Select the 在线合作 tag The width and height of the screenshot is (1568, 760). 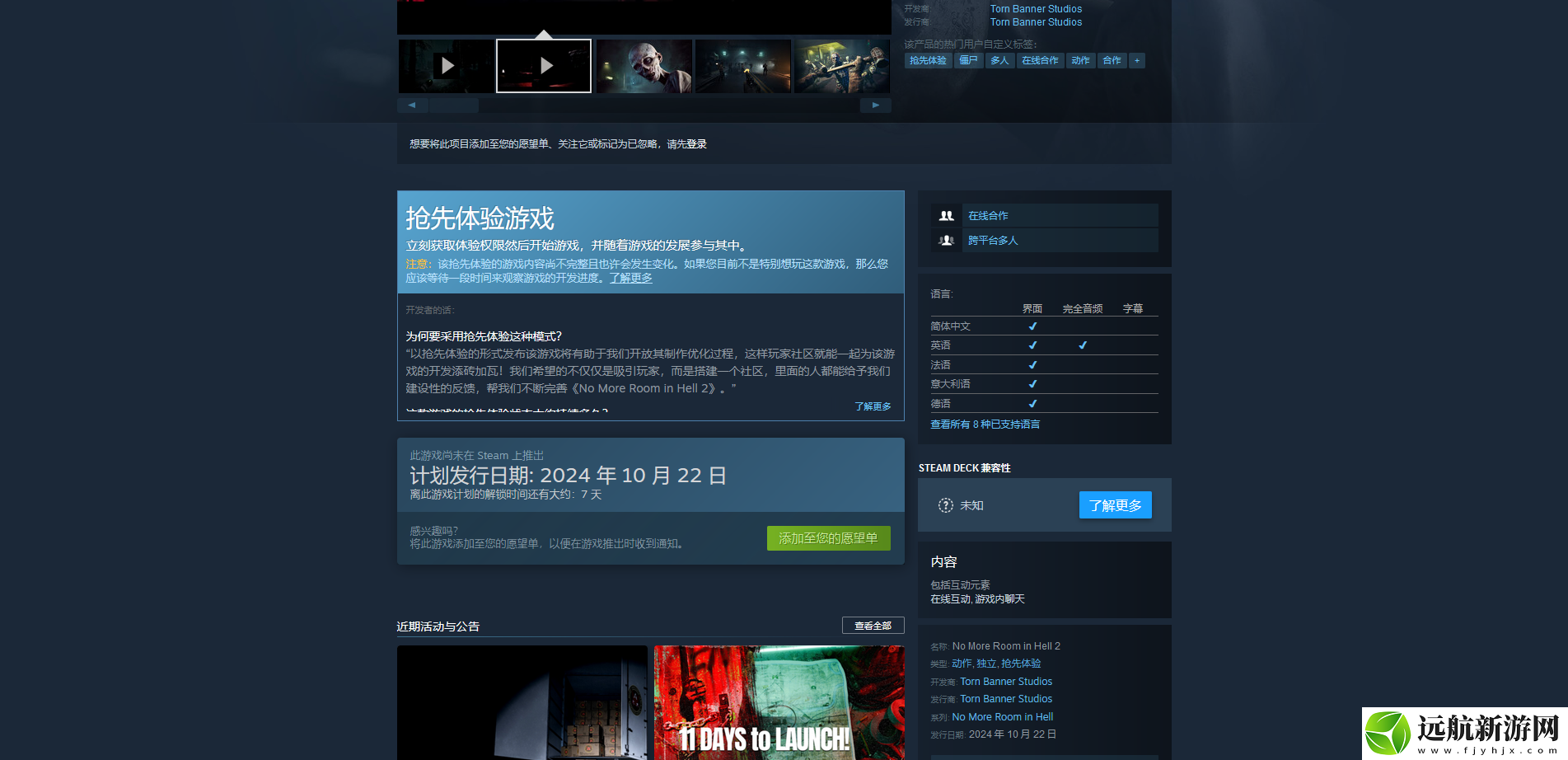click(1040, 60)
